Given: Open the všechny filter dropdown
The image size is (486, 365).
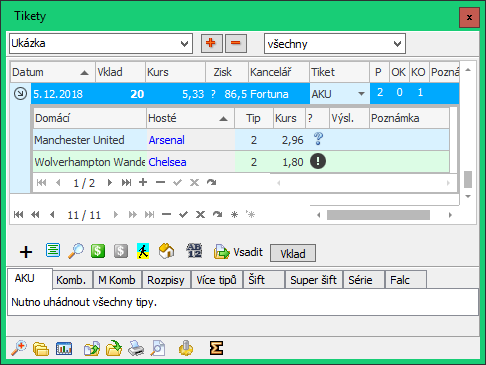Looking at the screenshot, I should (397, 44).
